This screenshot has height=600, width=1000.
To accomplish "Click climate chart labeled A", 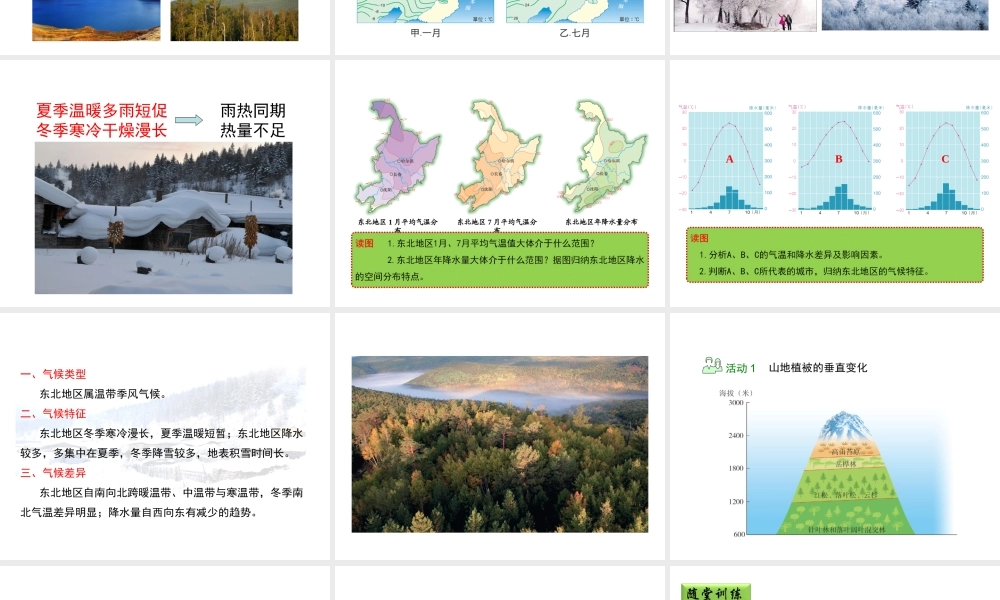I will [726, 160].
